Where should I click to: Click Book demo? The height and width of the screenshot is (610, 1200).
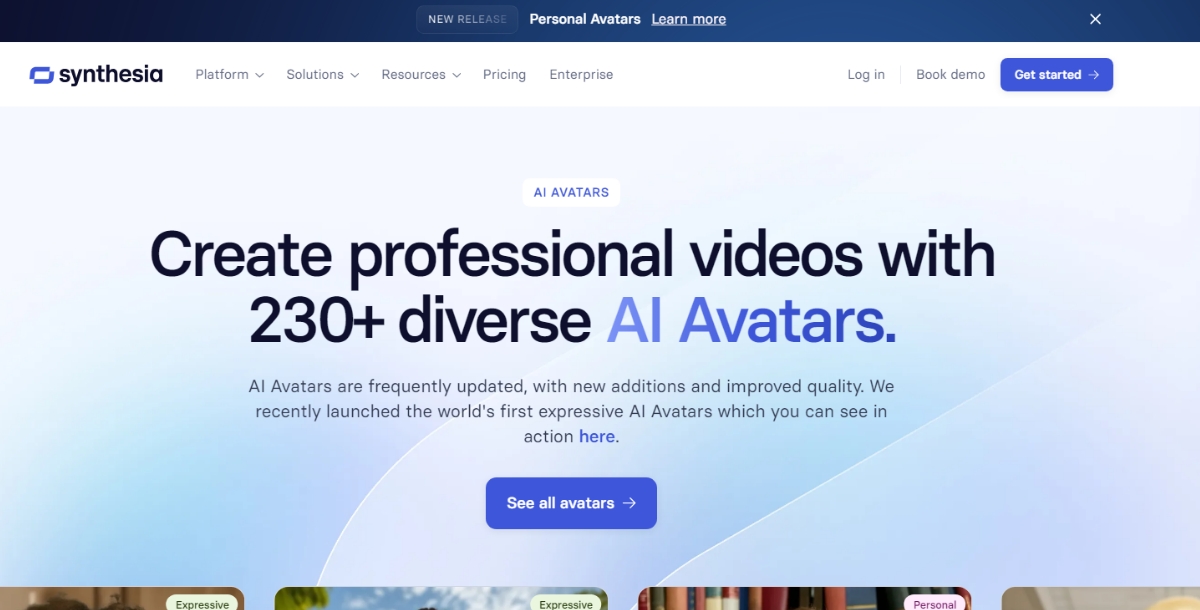950,74
